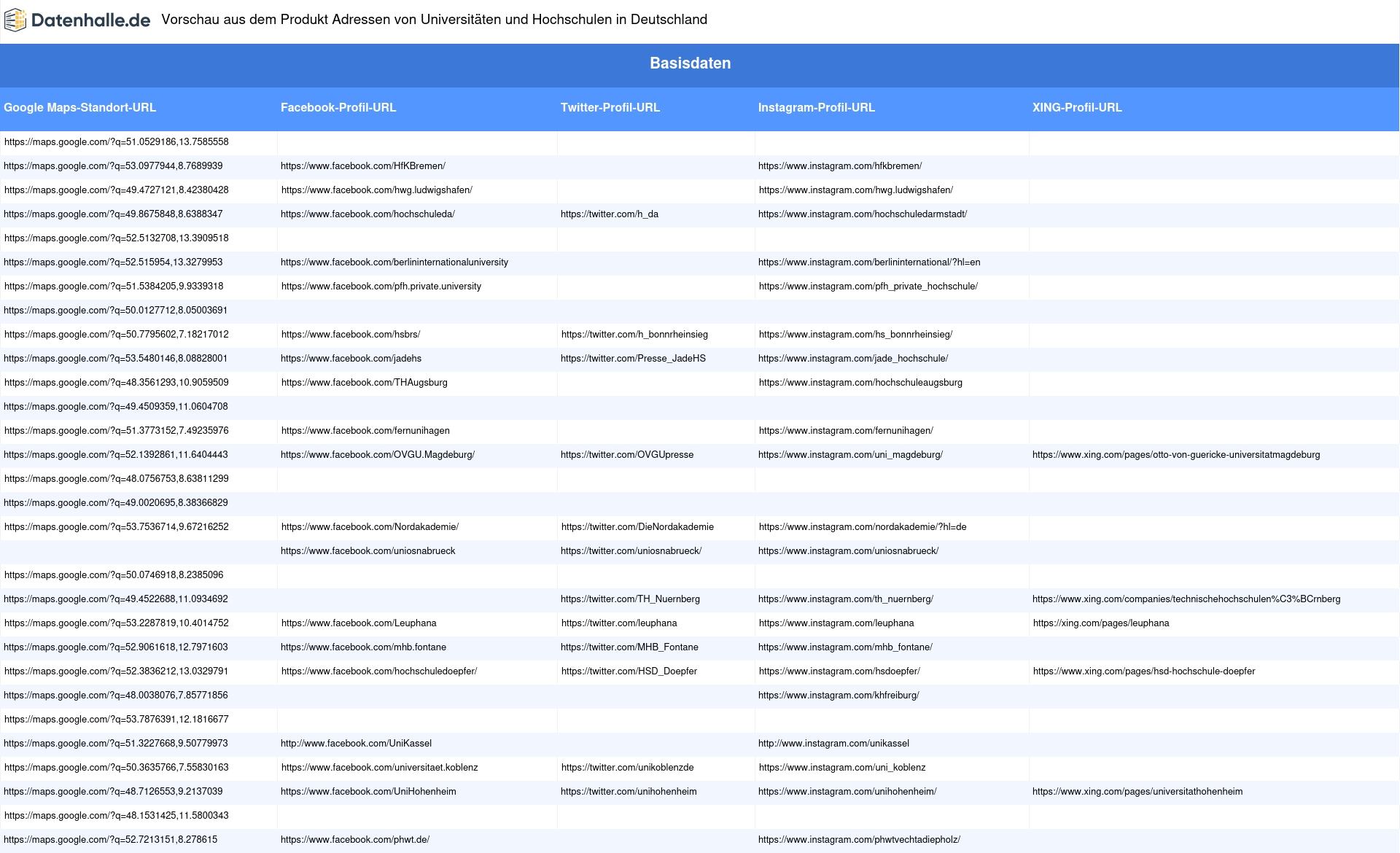The image size is (1400, 853).
Task: Click the Datenhalle.de logo icon
Action: 15,20
